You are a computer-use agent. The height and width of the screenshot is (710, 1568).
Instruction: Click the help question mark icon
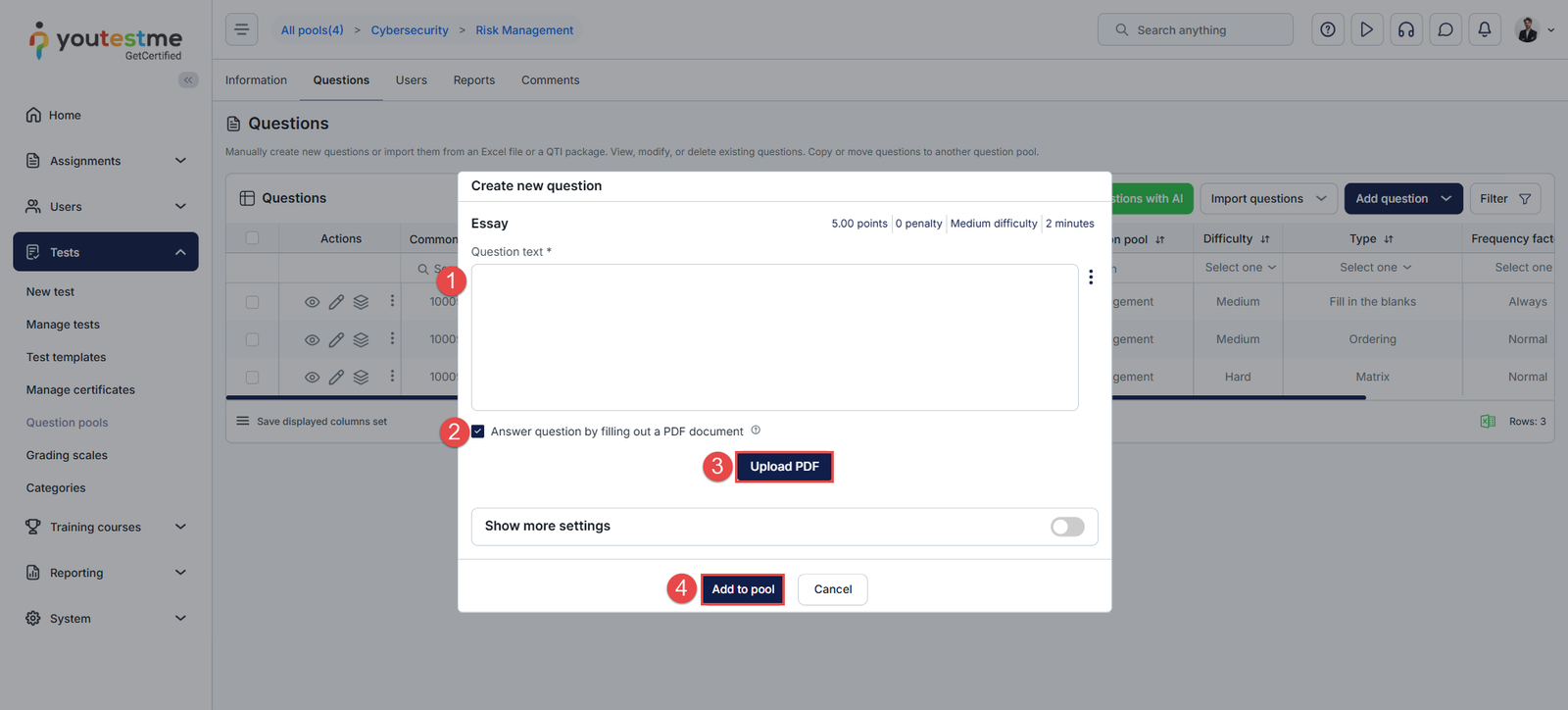(x=1327, y=30)
